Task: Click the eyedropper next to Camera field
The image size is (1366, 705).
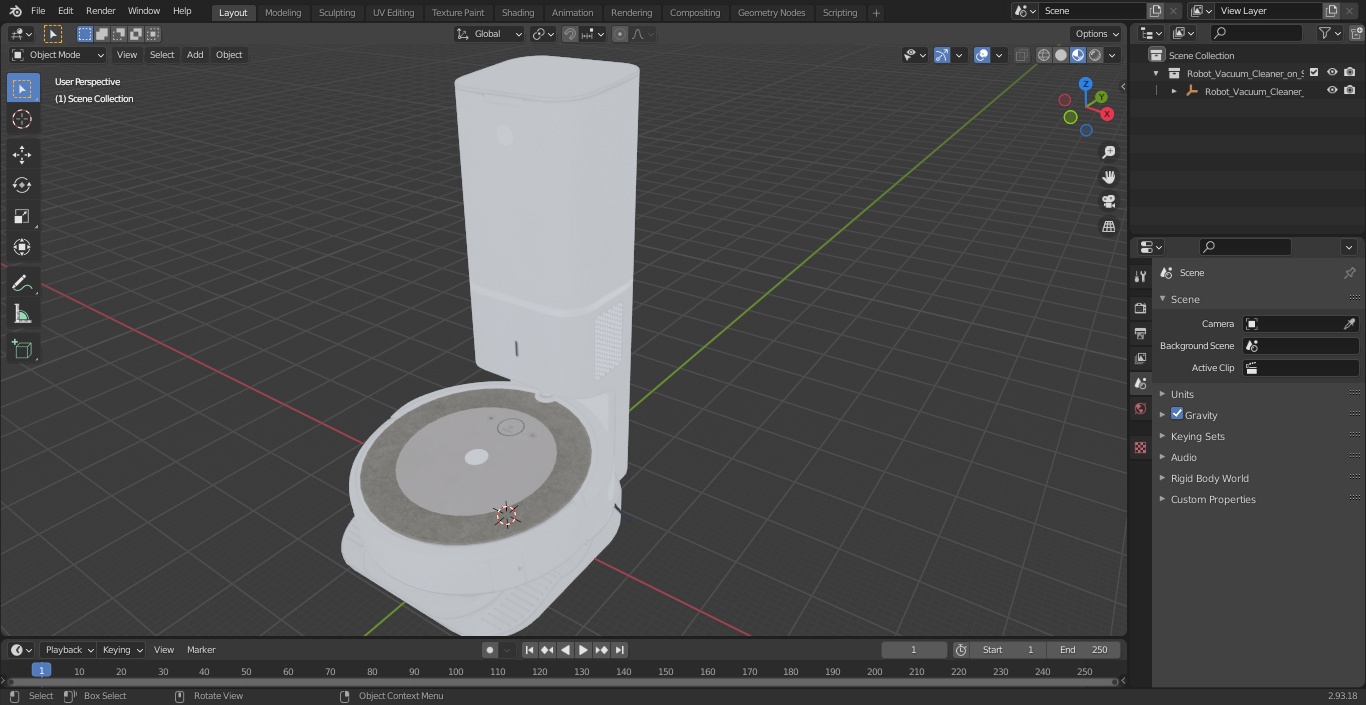Action: (x=1349, y=324)
